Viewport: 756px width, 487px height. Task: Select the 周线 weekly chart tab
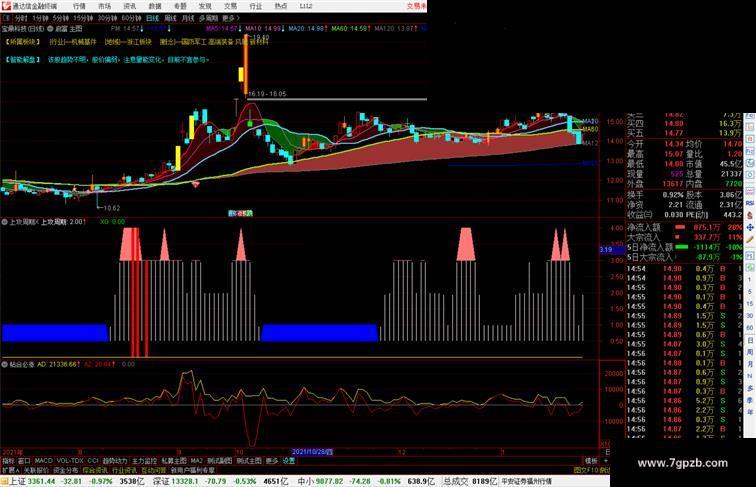pyautogui.click(x=170, y=18)
